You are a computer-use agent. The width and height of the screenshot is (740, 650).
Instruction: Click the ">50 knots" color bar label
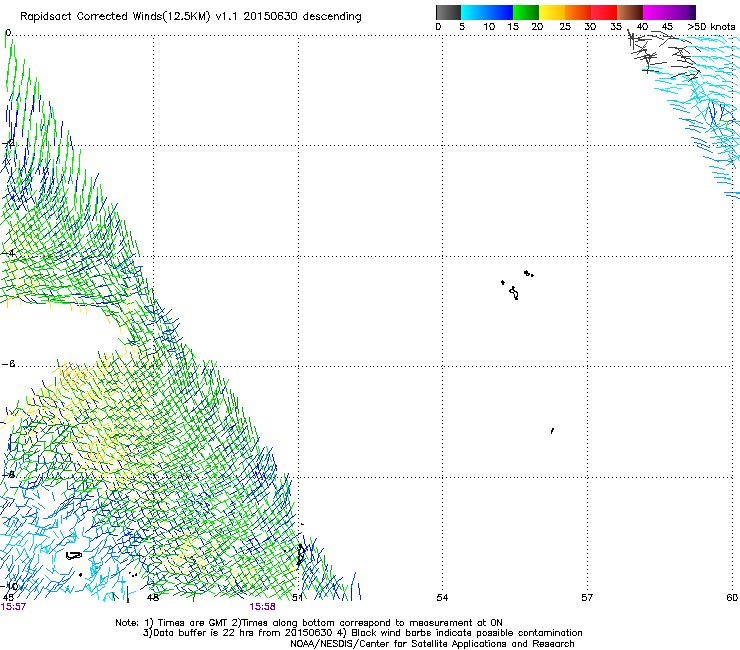tap(711, 27)
